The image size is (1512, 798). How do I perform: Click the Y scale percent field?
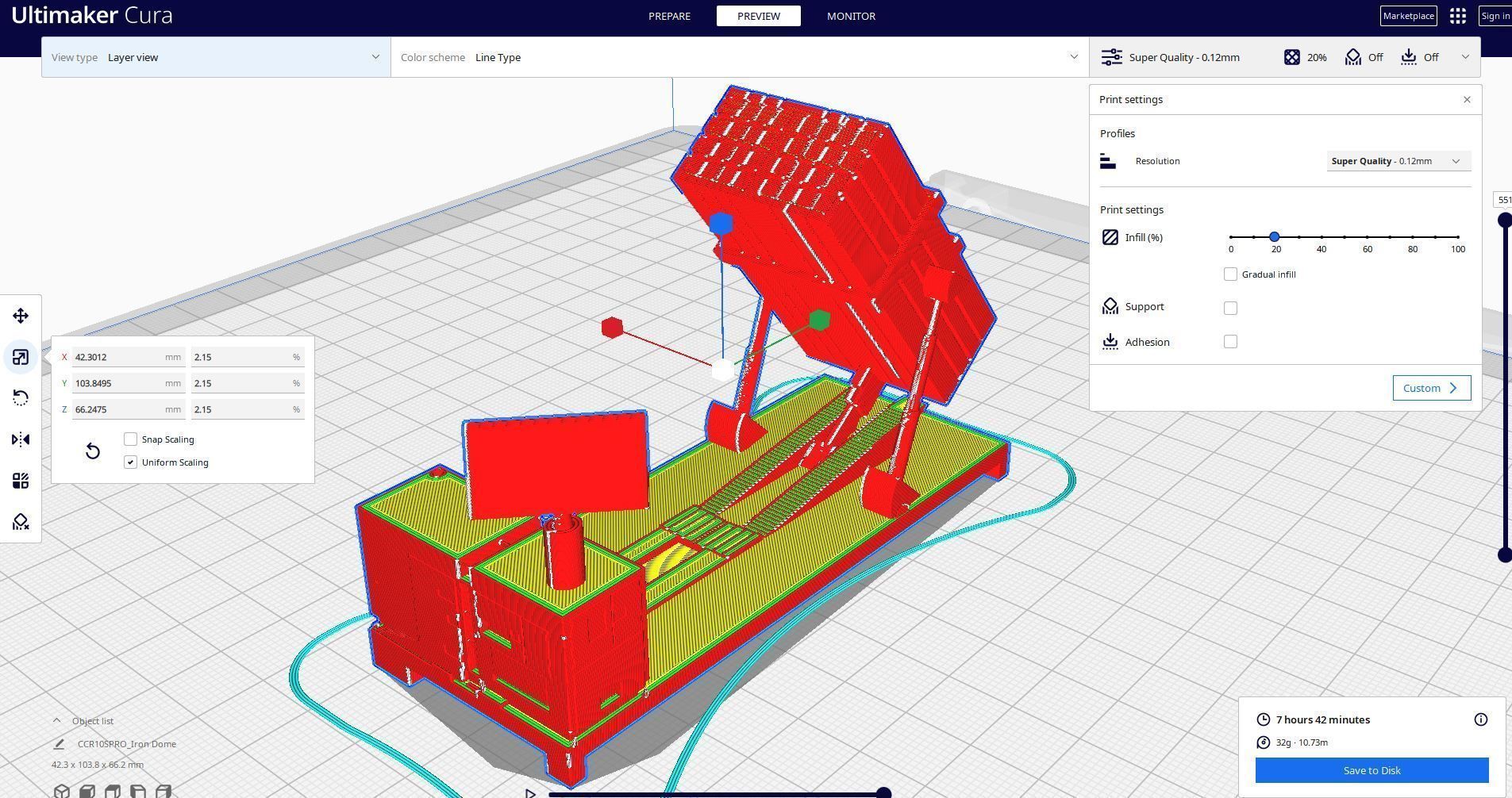point(248,383)
